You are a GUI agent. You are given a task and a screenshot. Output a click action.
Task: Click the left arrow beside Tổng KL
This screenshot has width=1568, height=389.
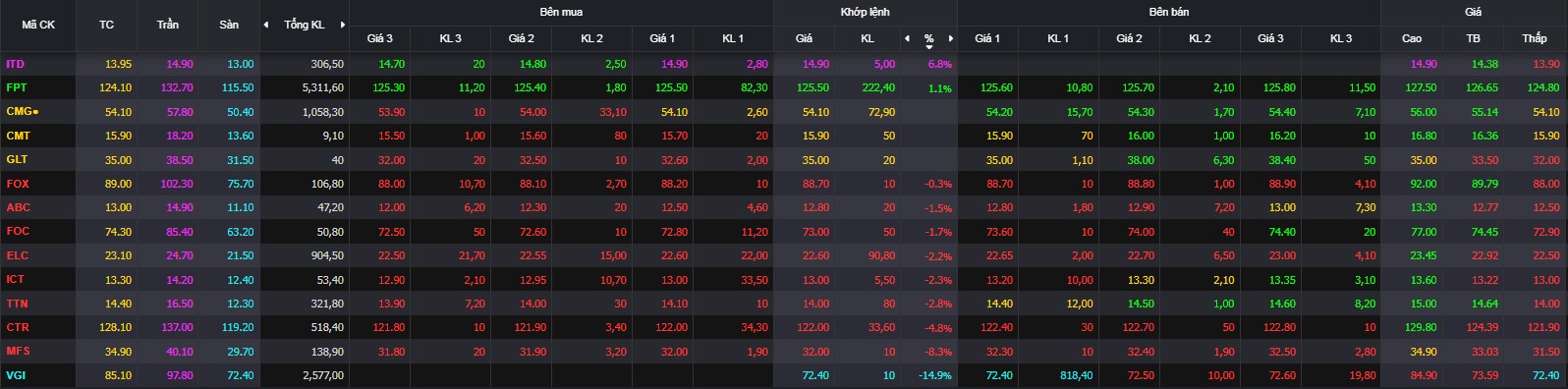266,25
